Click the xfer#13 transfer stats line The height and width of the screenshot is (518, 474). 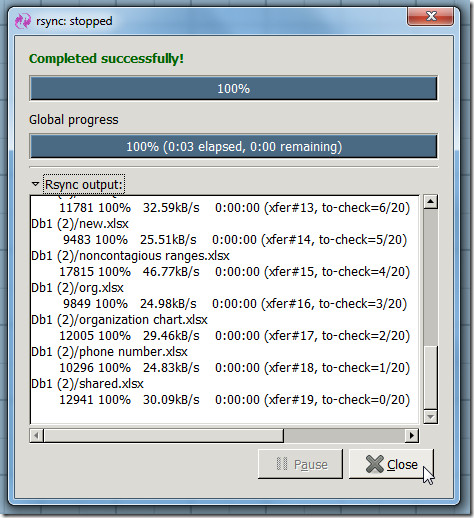pyautogui.click(x=235, y=208)
